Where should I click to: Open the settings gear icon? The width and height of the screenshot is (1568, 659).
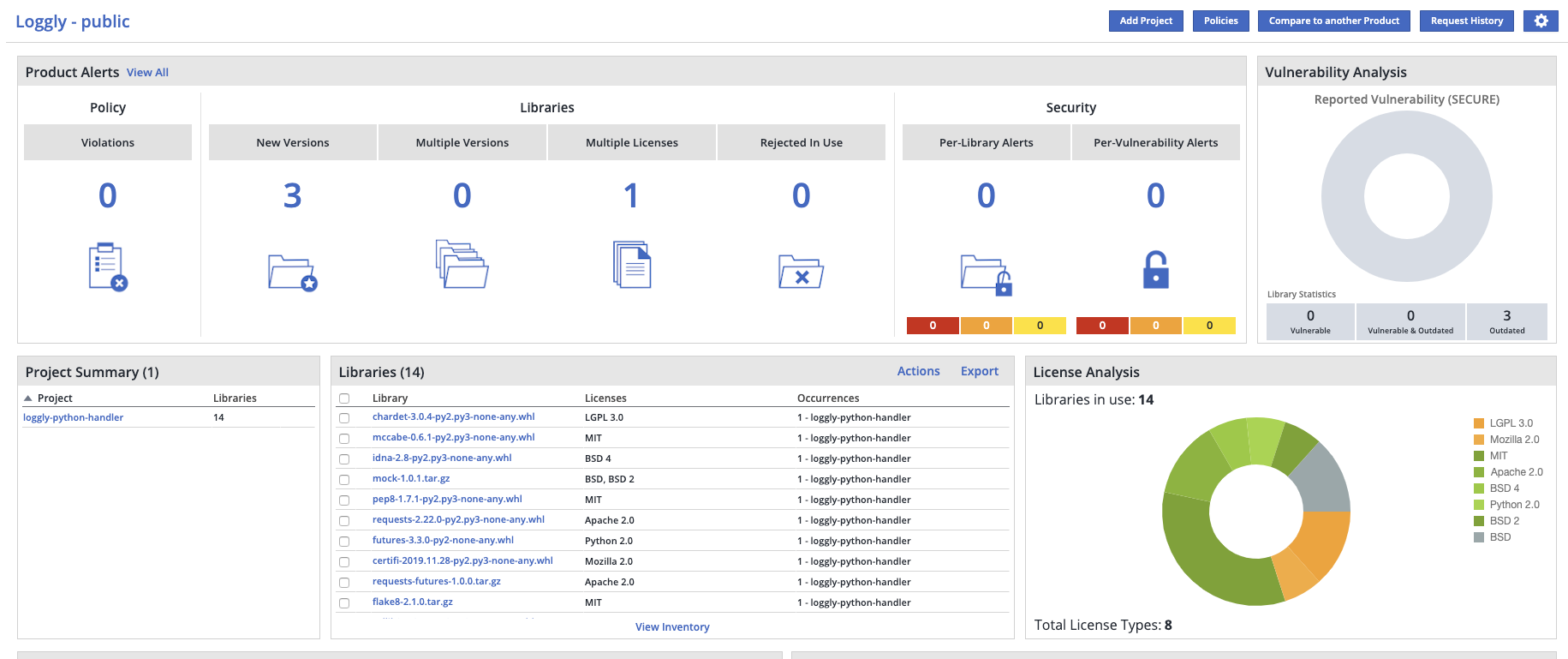[1541, 21]
